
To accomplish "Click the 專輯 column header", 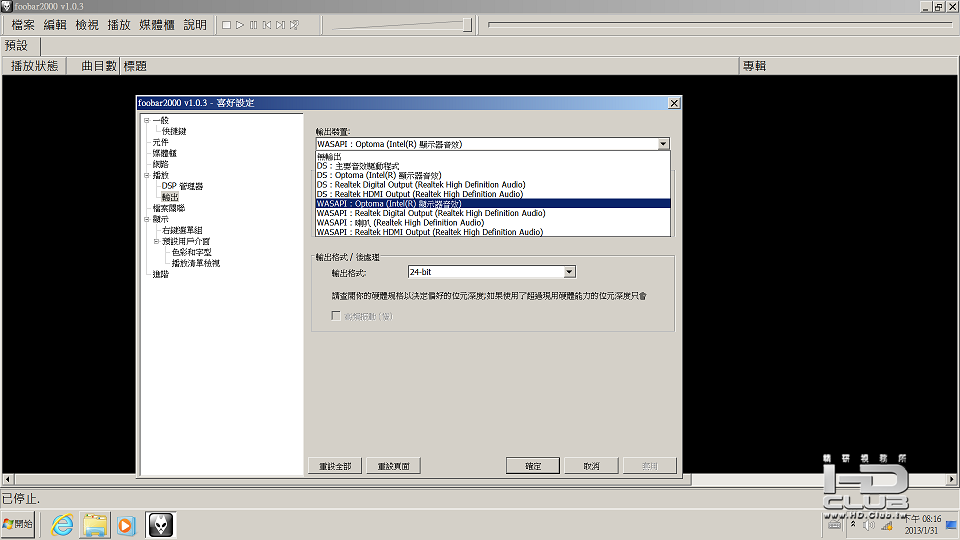I will click(x=848, y=66).
